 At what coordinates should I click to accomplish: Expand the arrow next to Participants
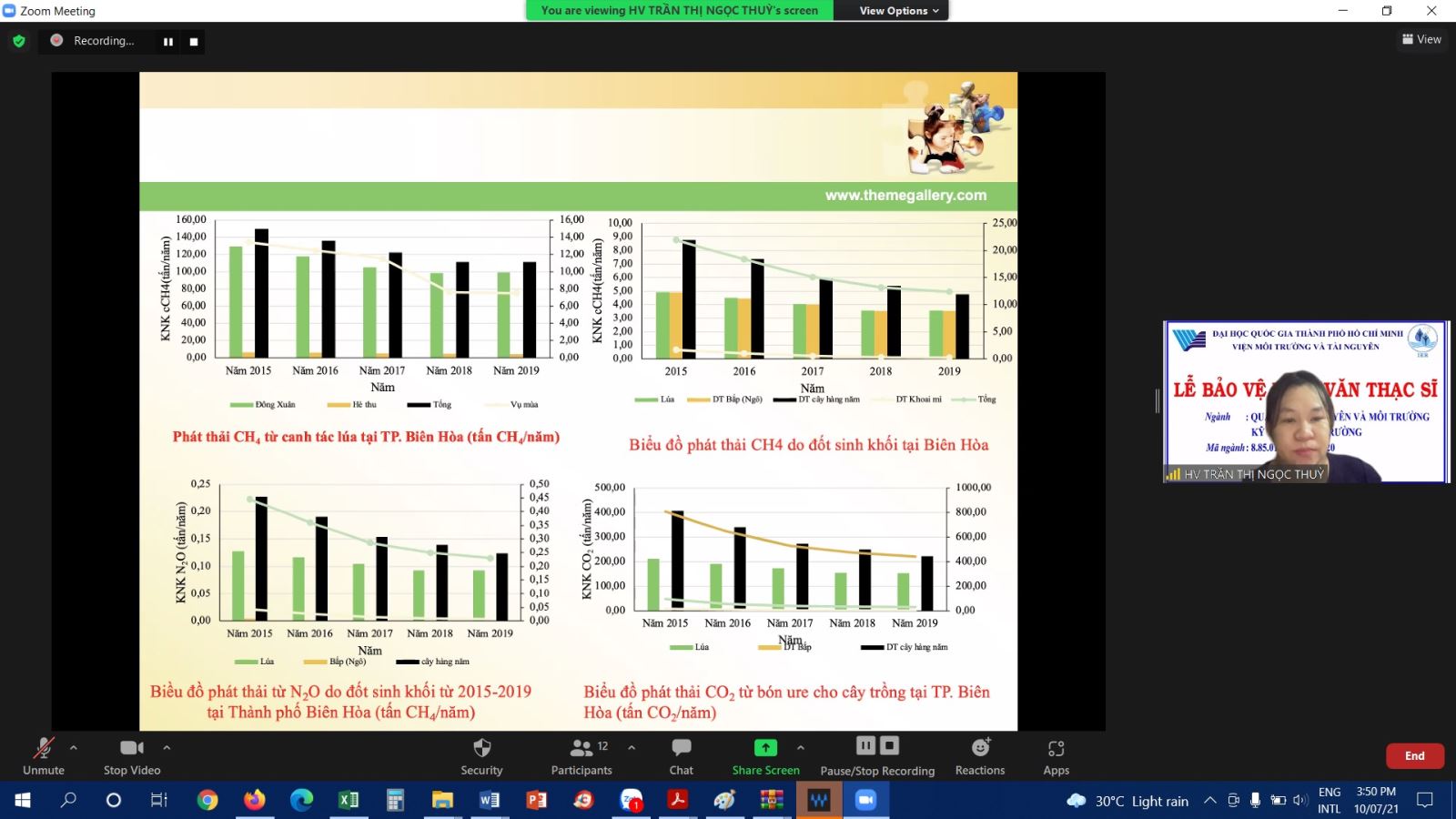pos(632,748)
